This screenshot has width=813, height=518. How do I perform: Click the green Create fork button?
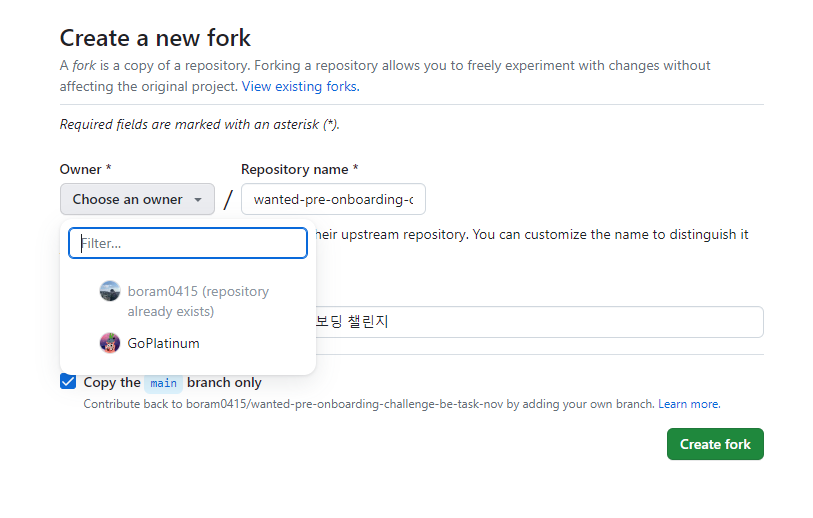point(715,444)
